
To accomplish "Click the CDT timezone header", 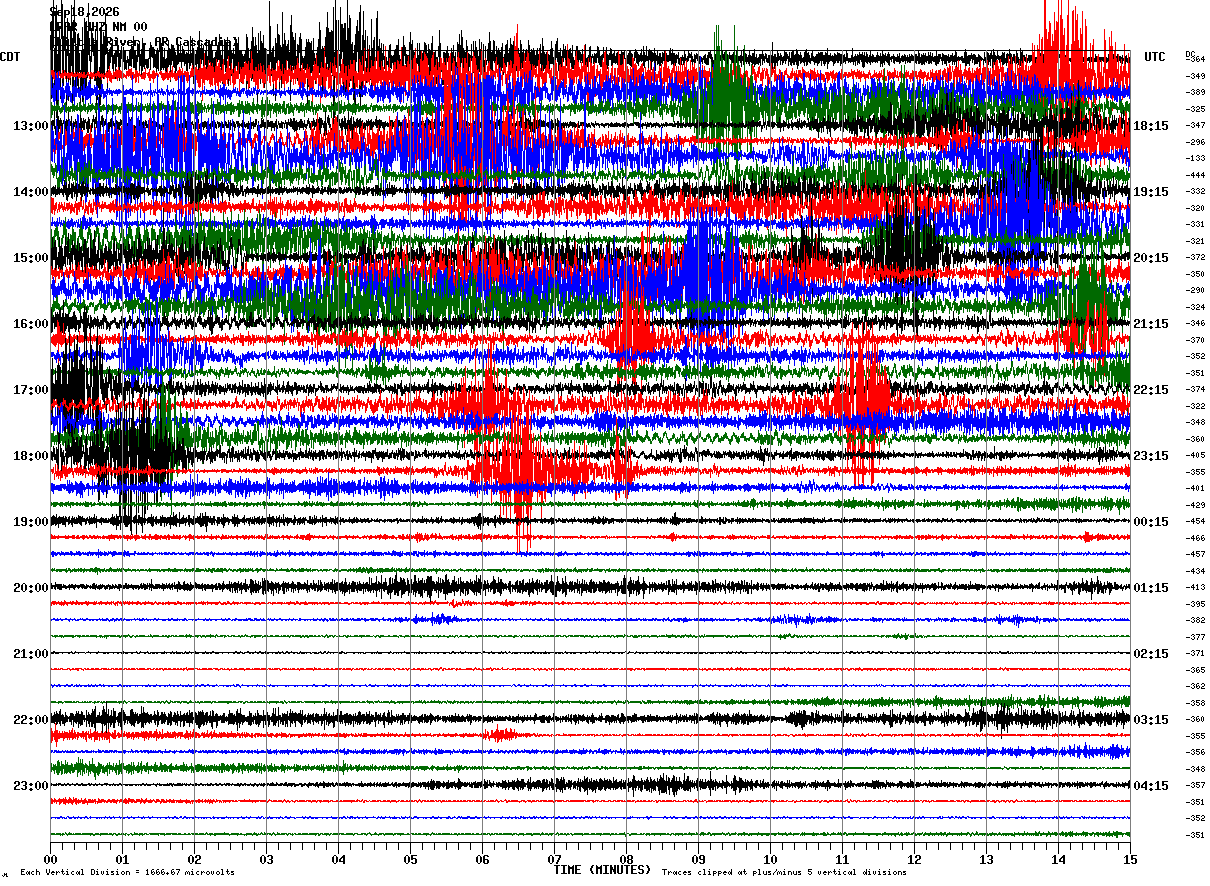I will (x=11, y=57).
